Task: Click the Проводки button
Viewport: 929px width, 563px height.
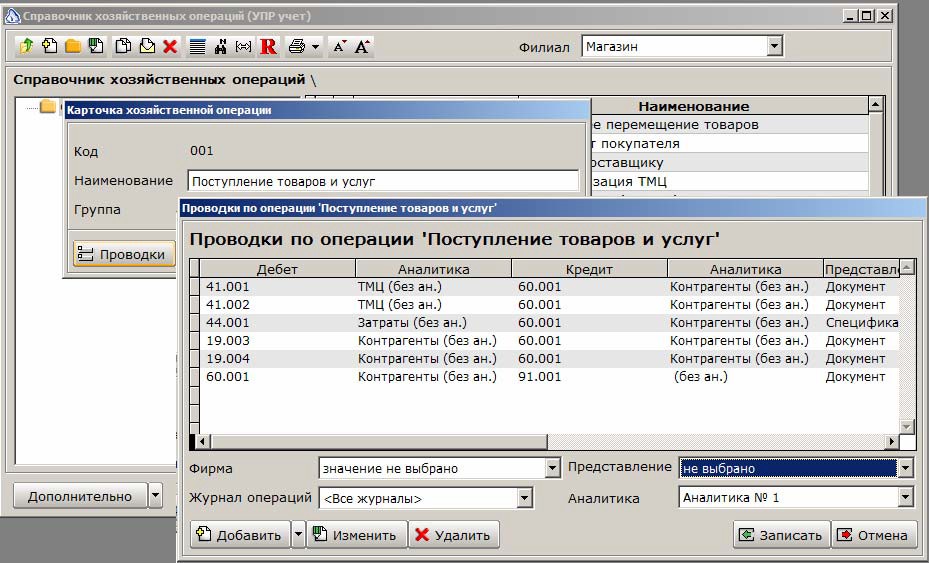Action: click(x=124, y=254)
